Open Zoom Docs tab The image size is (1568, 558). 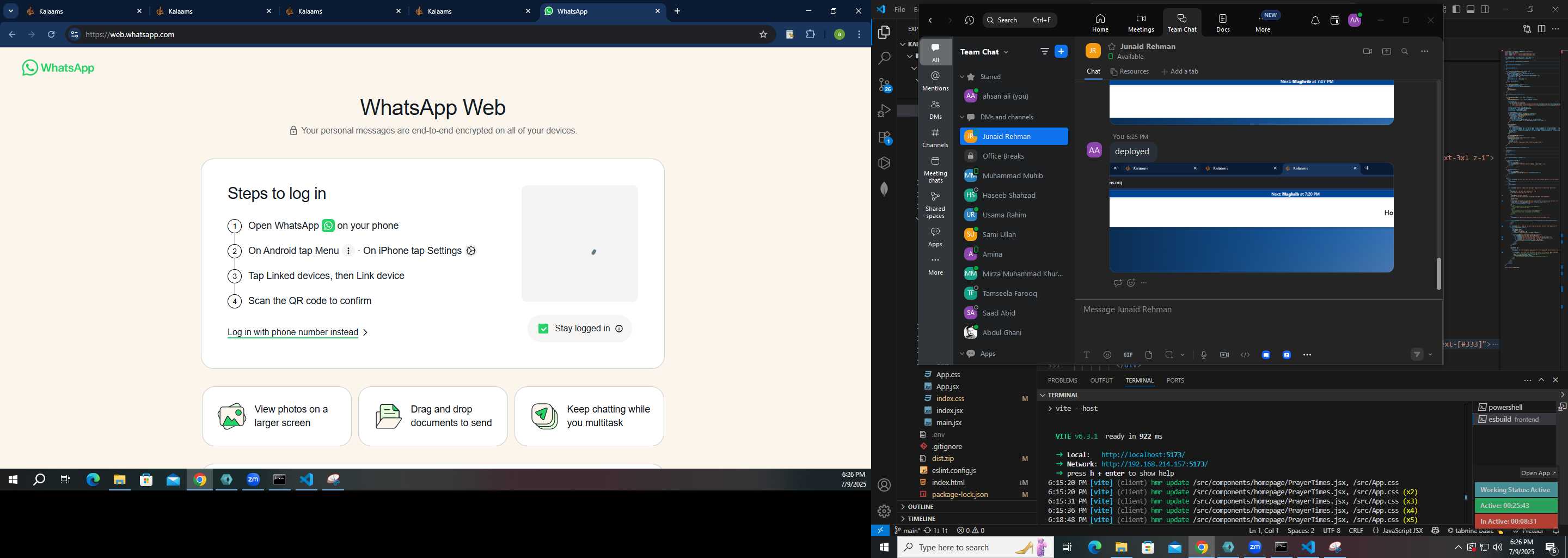[x=1223, y=22]
